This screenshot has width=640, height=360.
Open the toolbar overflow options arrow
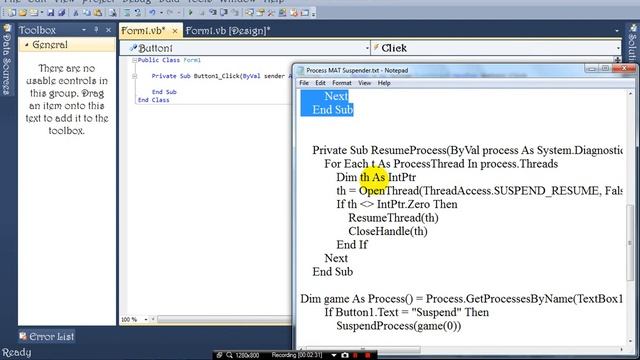(x=313, y=14)
